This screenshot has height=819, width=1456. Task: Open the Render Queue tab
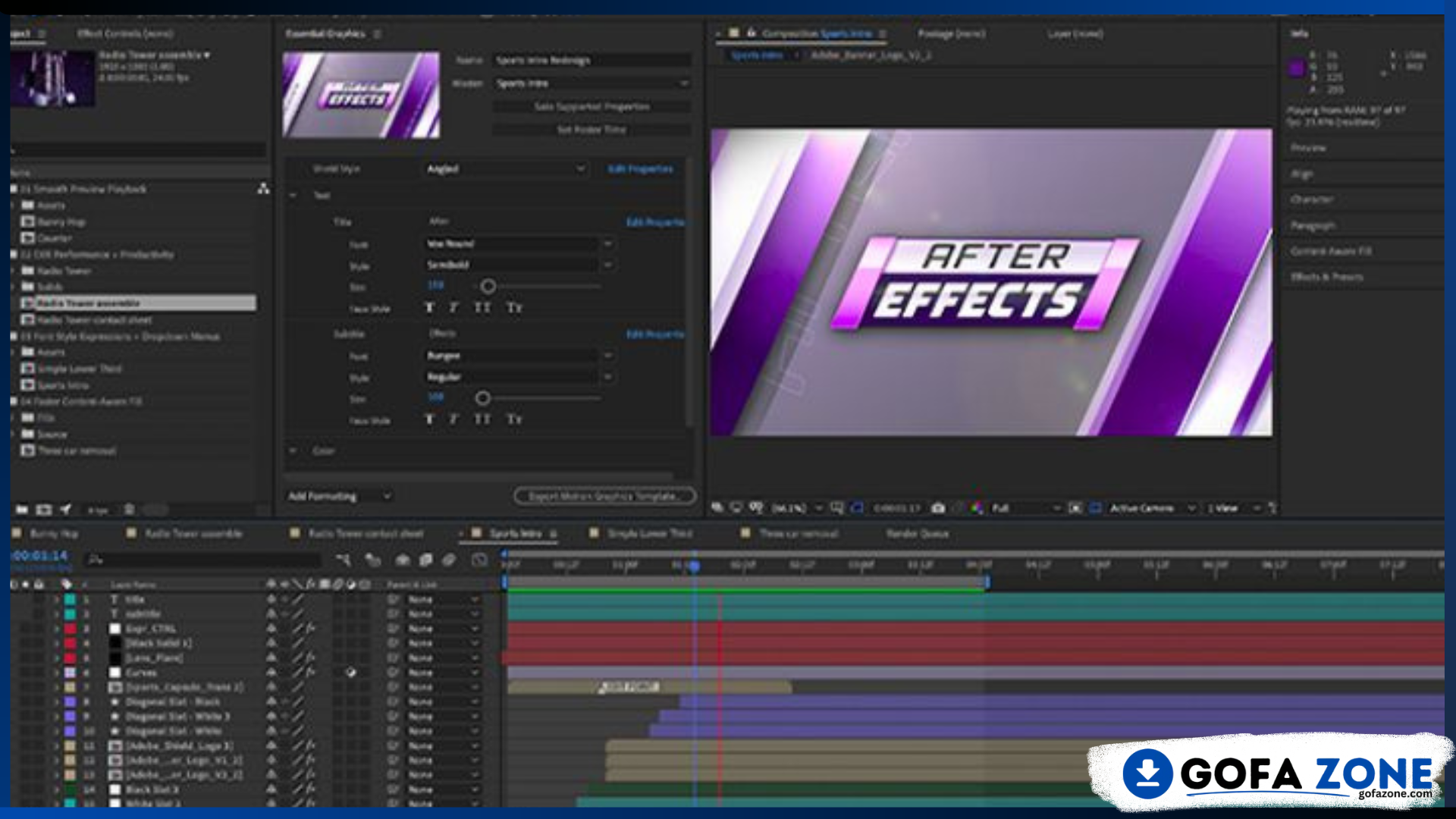tap(918, 534)
